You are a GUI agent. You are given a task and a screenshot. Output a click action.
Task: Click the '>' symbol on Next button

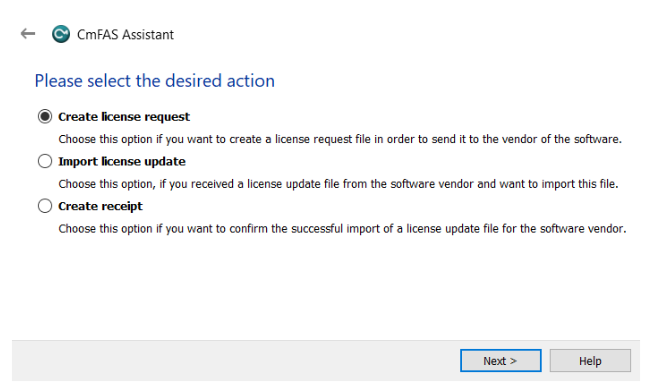[x=513, y=361]
